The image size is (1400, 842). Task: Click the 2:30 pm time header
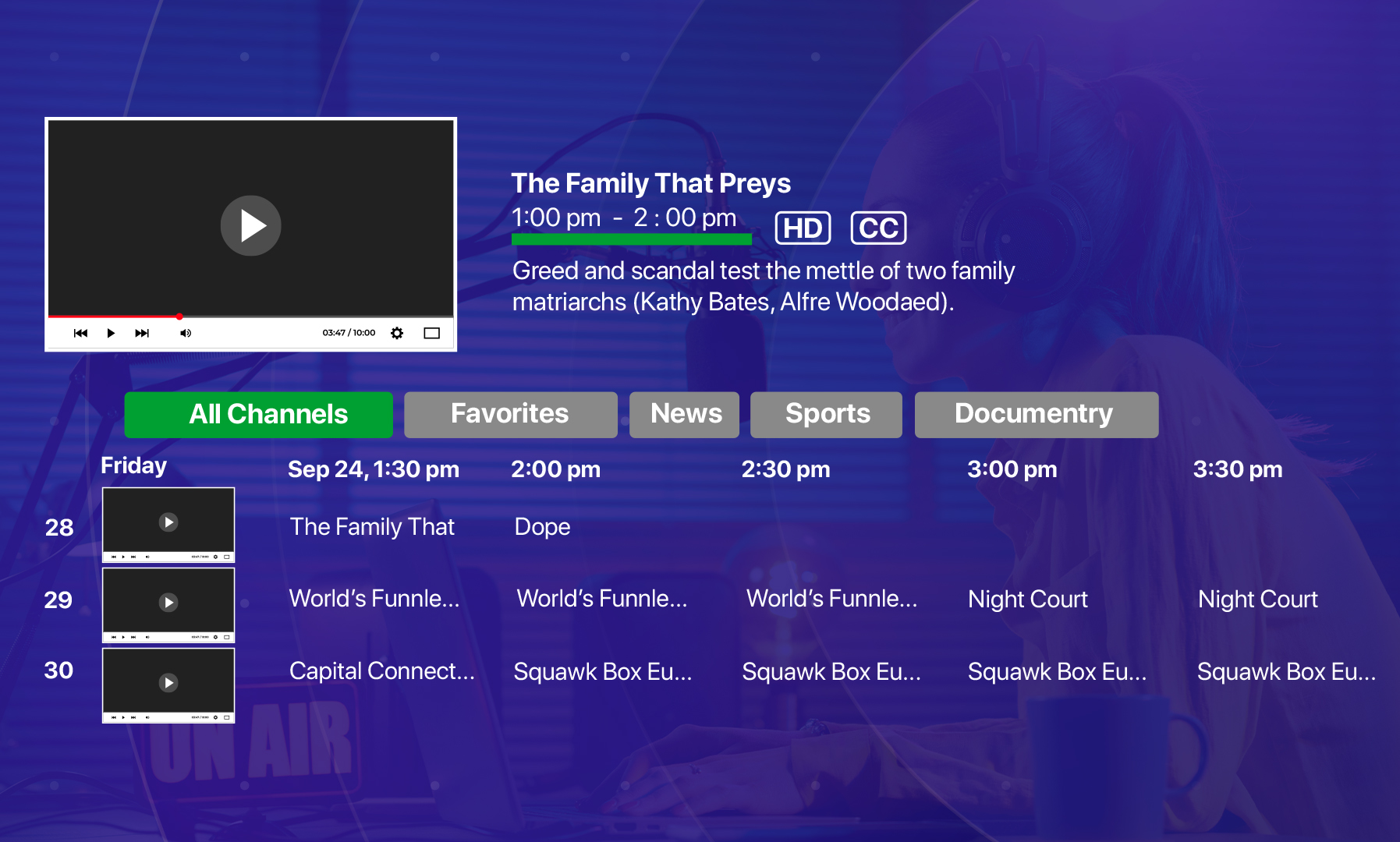click(x=785, y=469)
